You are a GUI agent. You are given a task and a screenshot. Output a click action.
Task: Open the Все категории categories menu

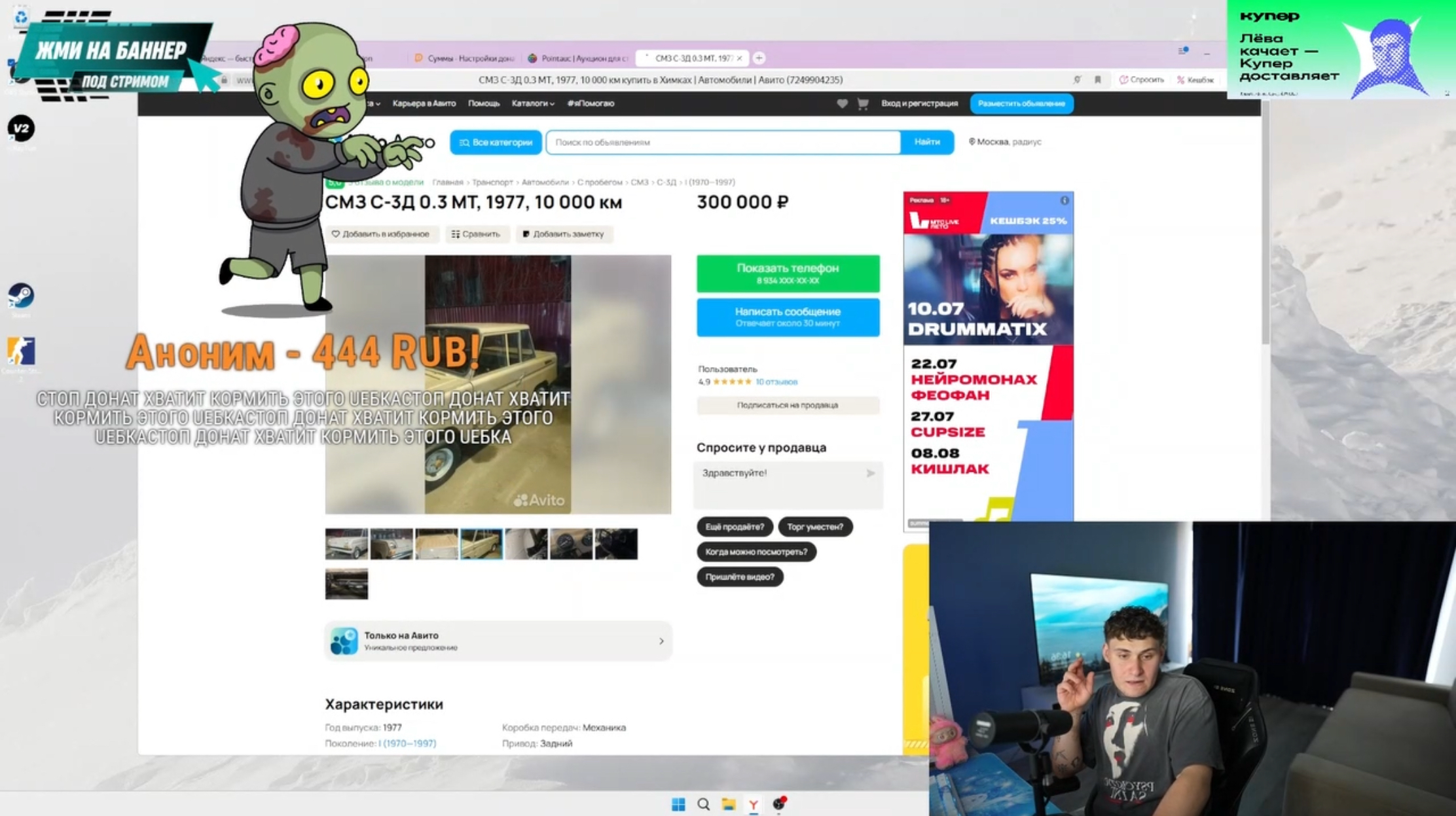(x=496, y=142)
